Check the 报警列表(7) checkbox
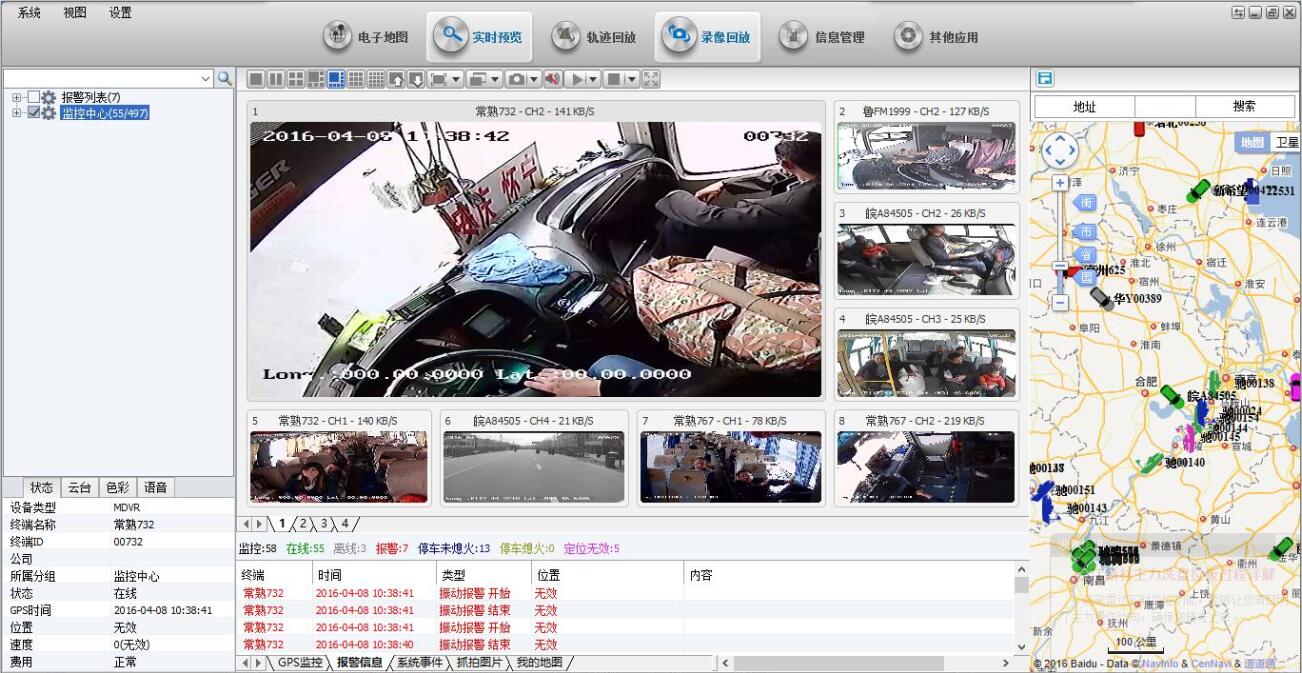Image resolution: width=1302 pixels, height=673 pixels. click(x=34, y=97)
